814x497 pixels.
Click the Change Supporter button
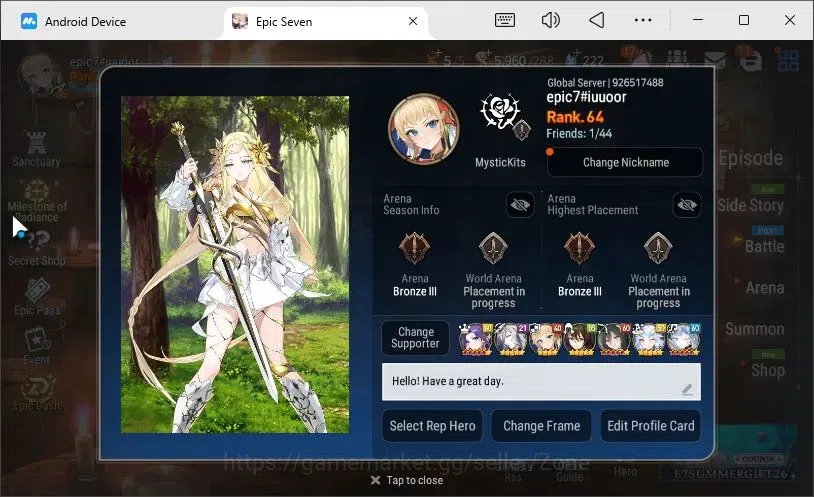[415, 338]
